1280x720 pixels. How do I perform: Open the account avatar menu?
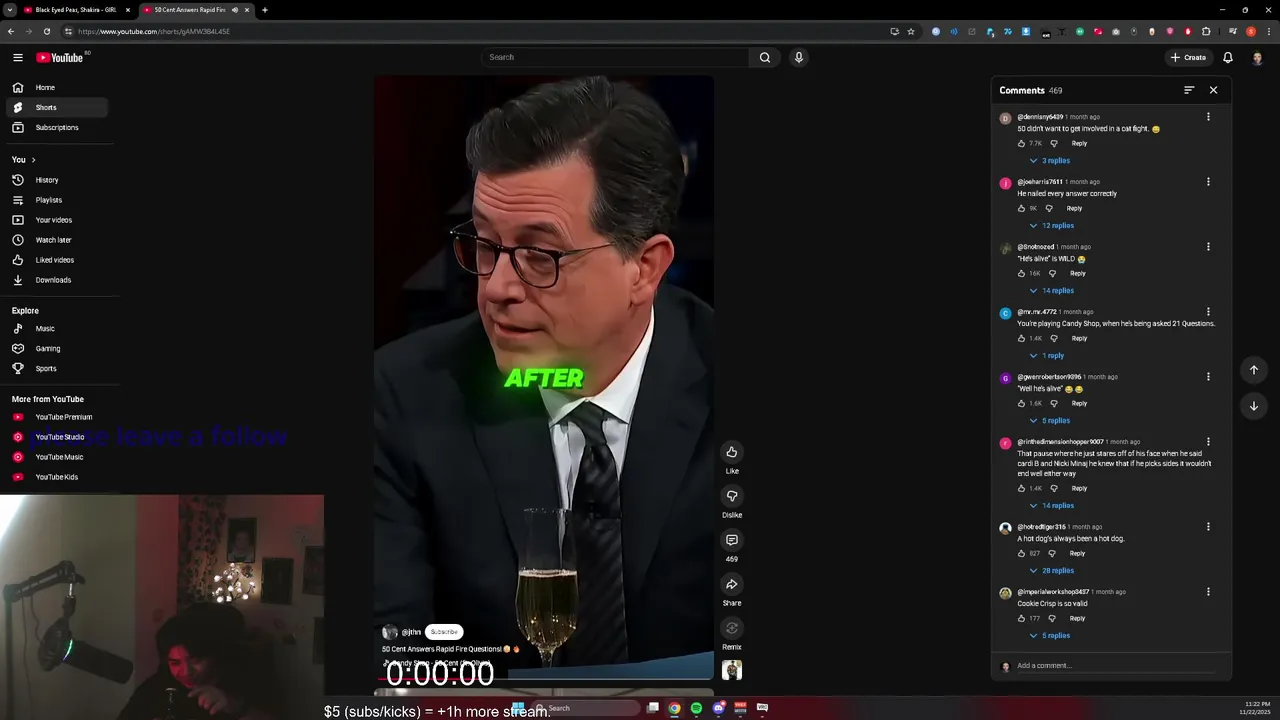(x=1257, y=57)
